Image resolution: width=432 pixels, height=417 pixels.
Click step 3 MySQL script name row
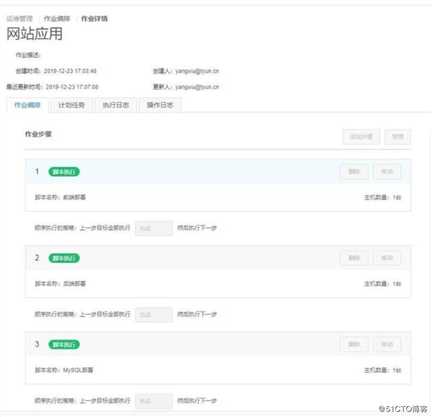pyautogui.click(x=64, y=370)
